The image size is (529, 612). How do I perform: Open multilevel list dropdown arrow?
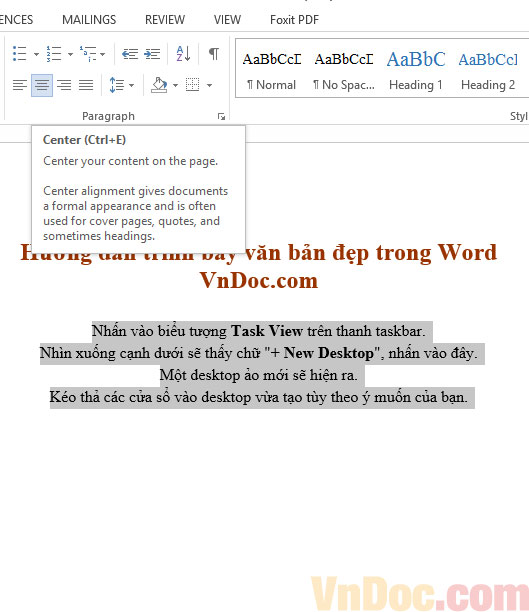[x=103, y=54]
